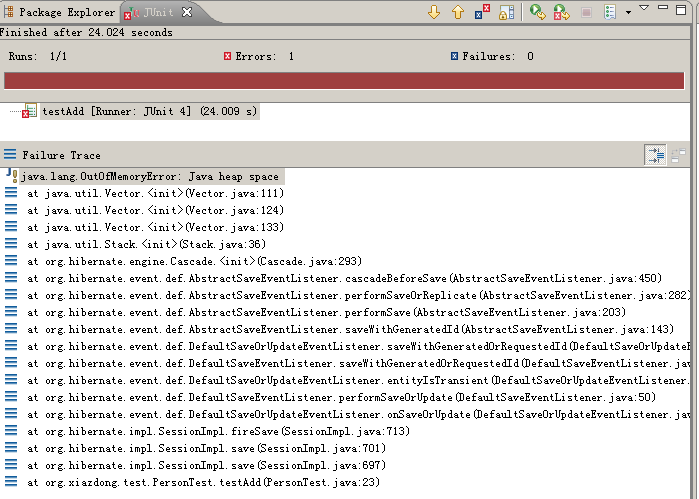Select onSaveOrUpdate stack frame line
The image size is (699, 499).
[x=358, y=414]
